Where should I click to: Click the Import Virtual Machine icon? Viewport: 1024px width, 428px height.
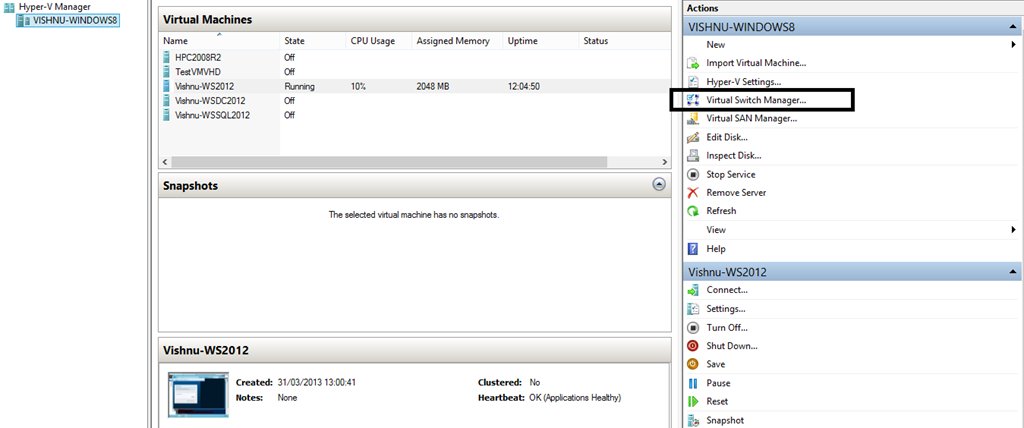[693, 63]
